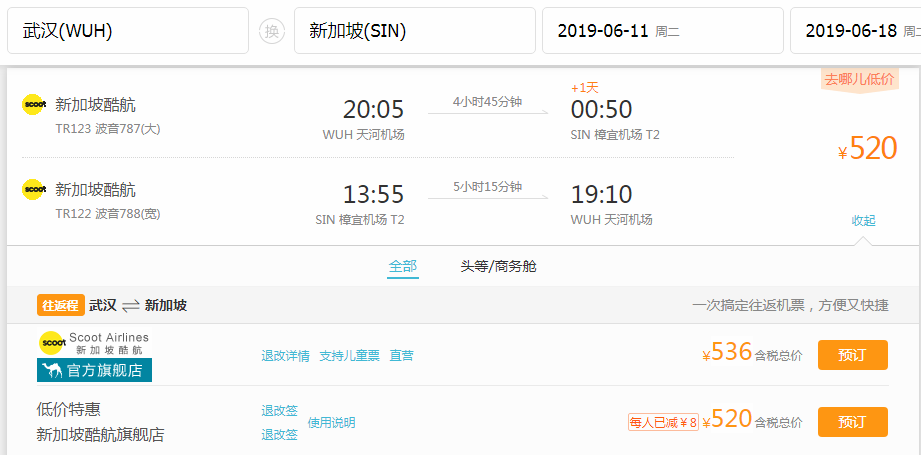This screenshot has width=921, height=455.
Task: Select the 全部 cabin tab
Action: pos(402,266)
